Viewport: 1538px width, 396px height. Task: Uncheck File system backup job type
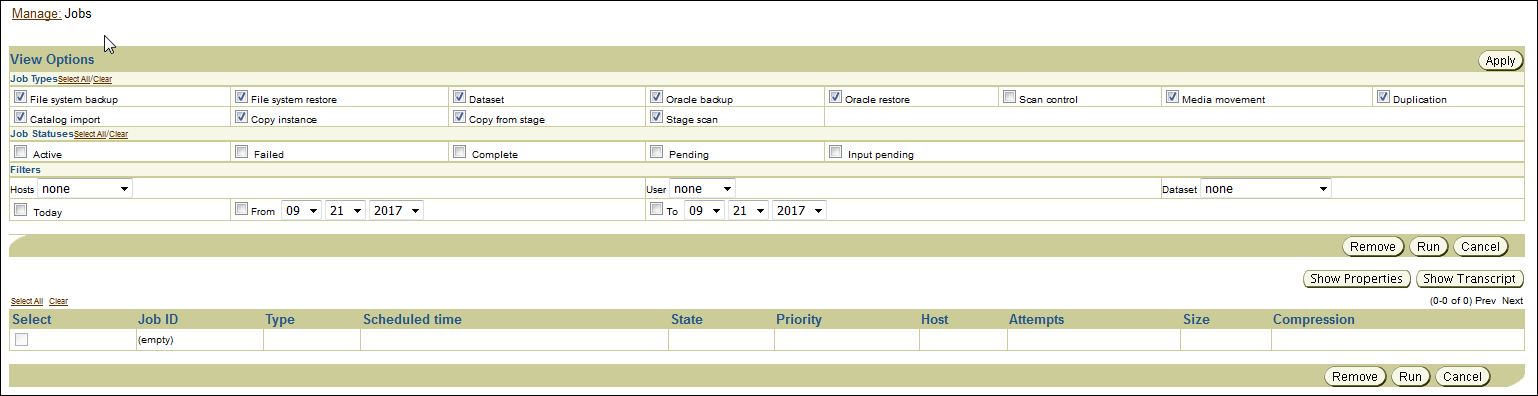pos(20,98)
